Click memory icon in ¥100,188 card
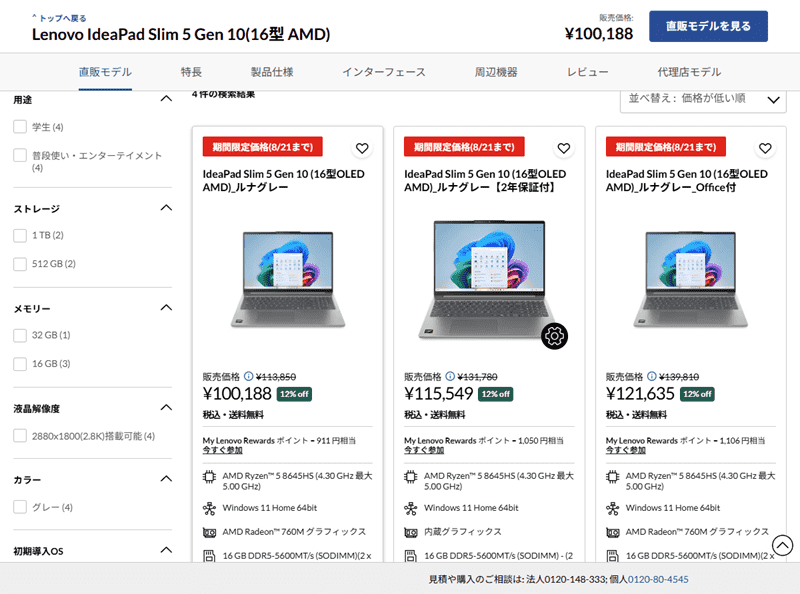800x594 pixels. pos(209,556)
